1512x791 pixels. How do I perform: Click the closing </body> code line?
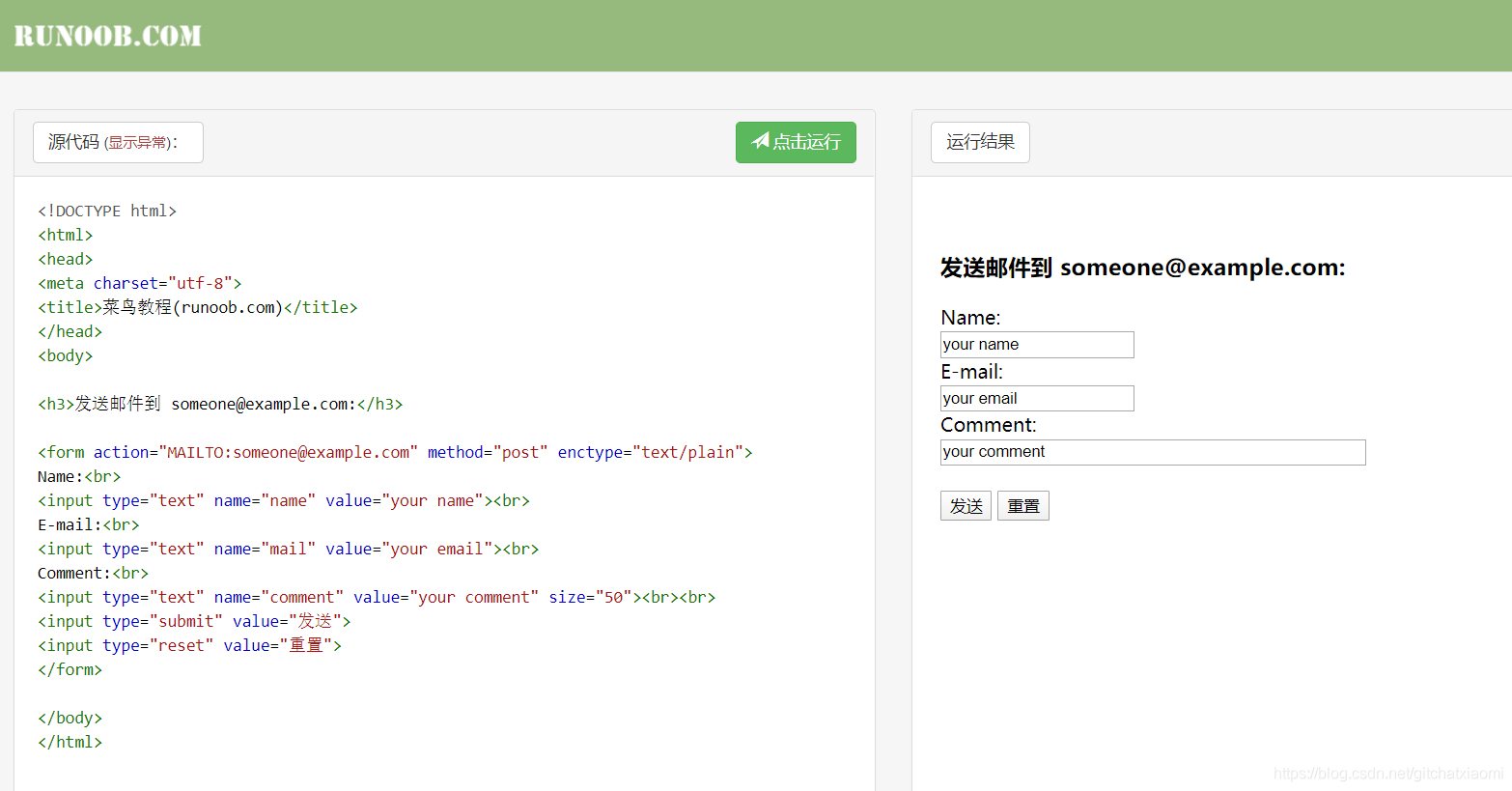point(70,718)
